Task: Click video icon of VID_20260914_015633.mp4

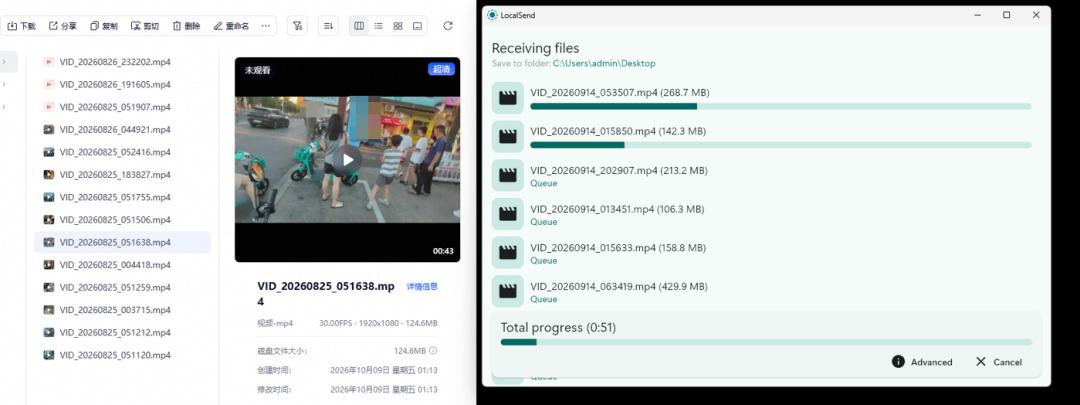Action: tap(508, 252)
